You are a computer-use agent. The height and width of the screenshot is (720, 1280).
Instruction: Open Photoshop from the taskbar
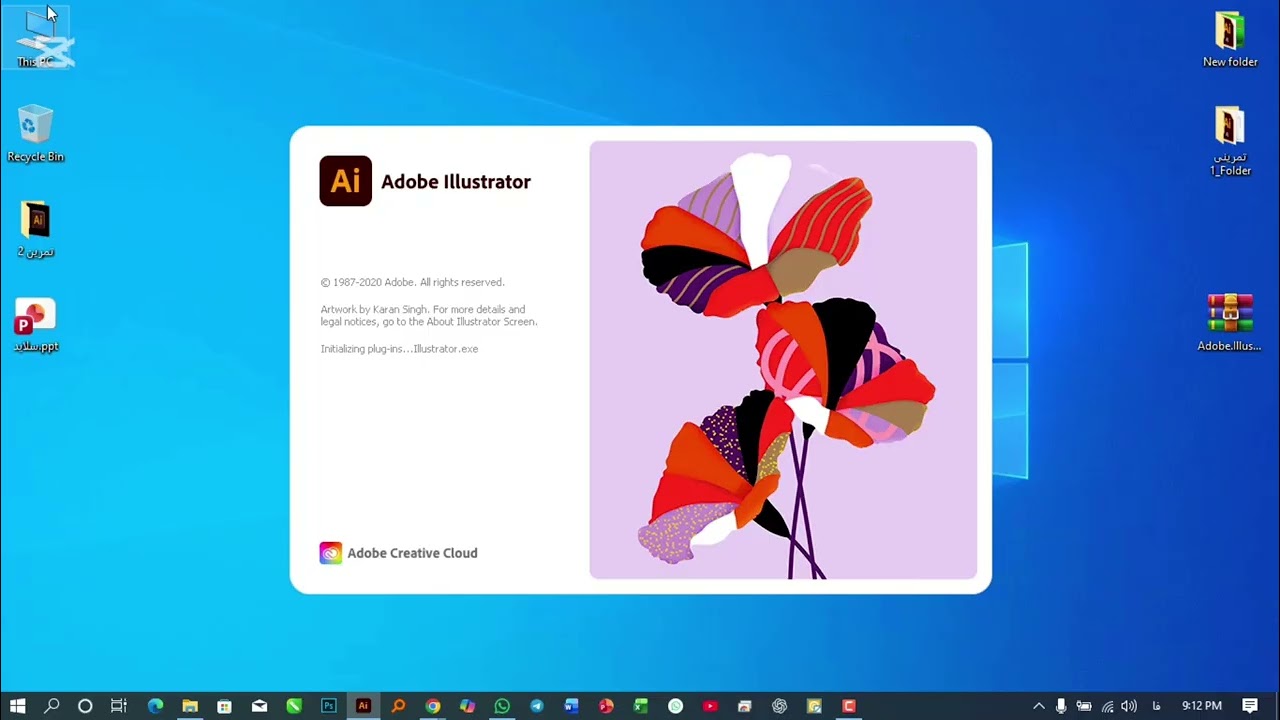pyautogui.click(x=328, y=706)
